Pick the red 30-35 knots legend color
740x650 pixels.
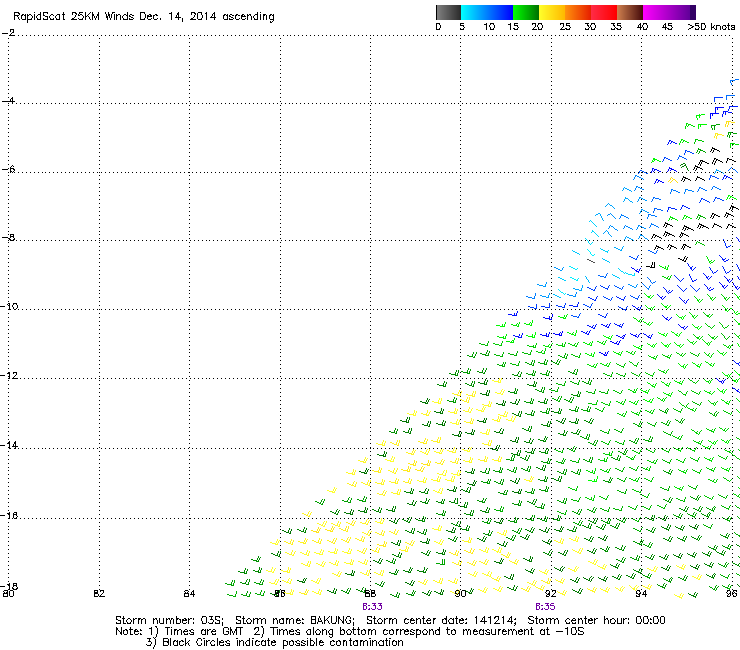click(604, 12)
